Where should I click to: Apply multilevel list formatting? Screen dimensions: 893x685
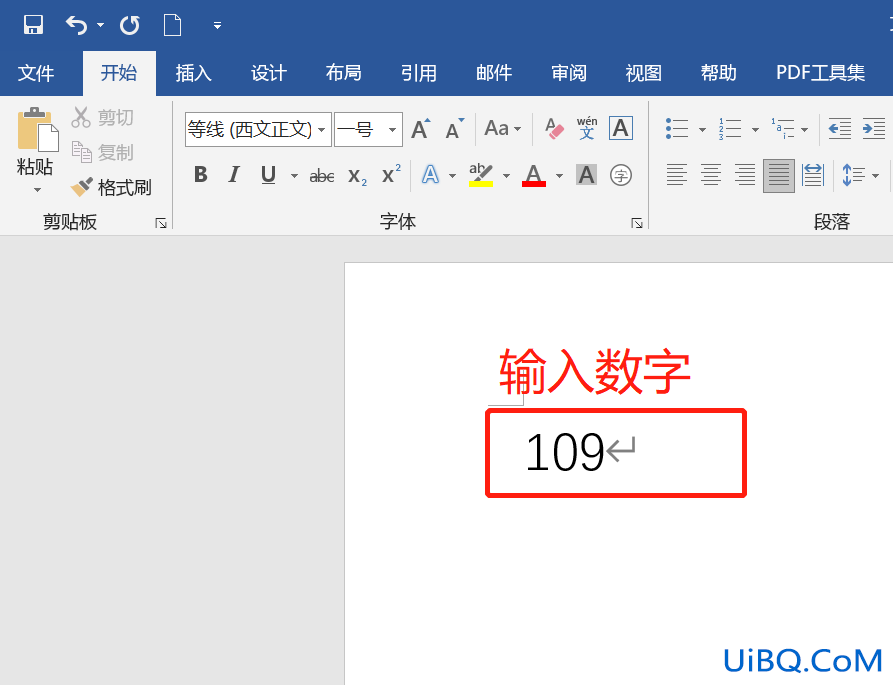point(783,129)
